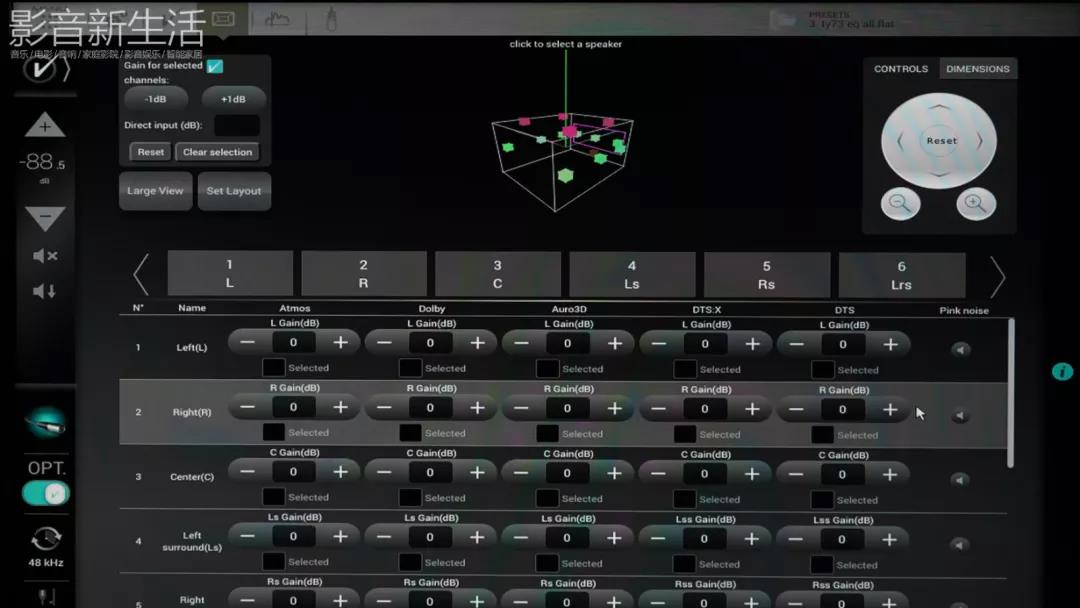Click the Set Layout button

(x=234, y=191)
